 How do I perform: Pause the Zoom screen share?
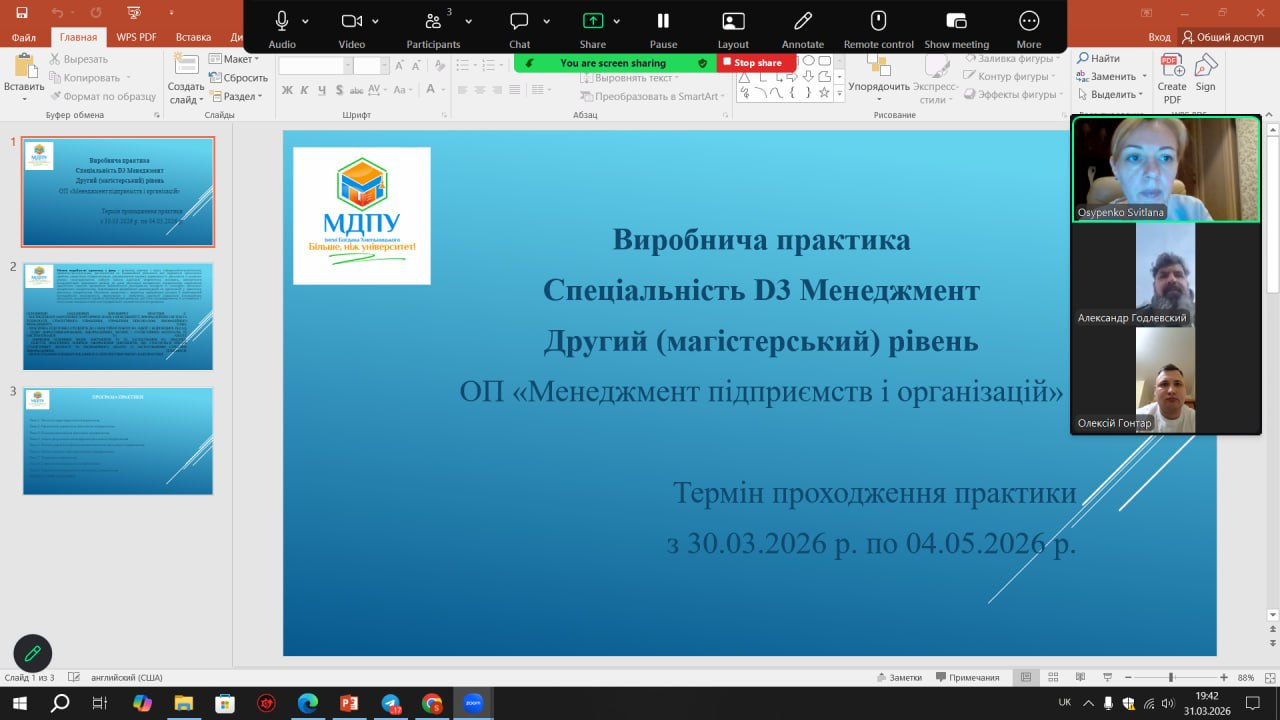point(663,22)
